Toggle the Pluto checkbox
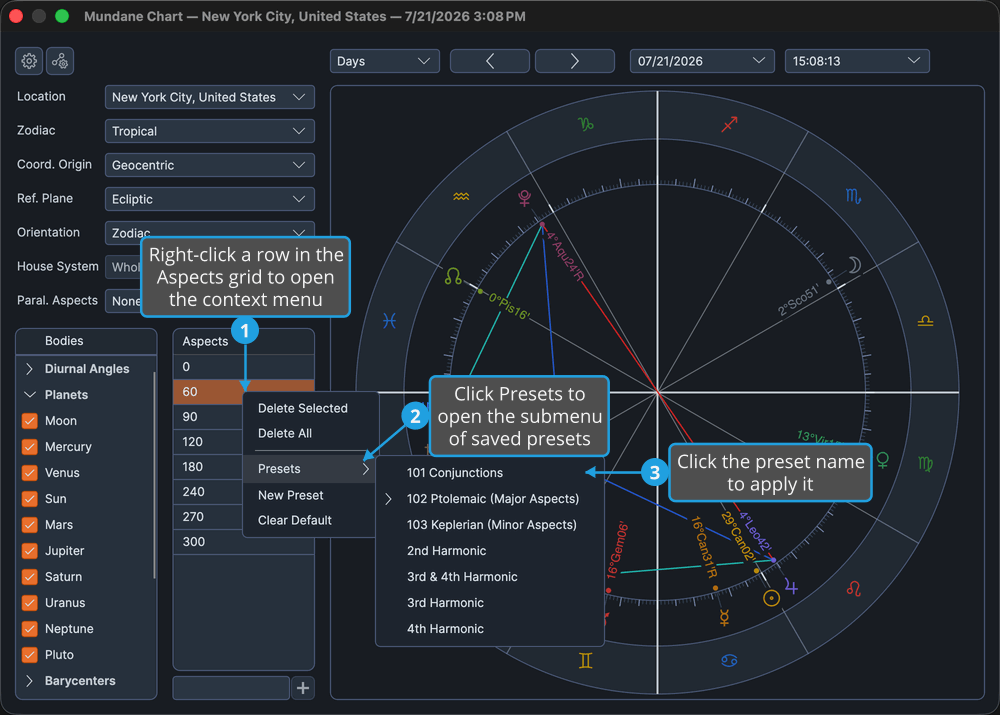 pos(29,655)
